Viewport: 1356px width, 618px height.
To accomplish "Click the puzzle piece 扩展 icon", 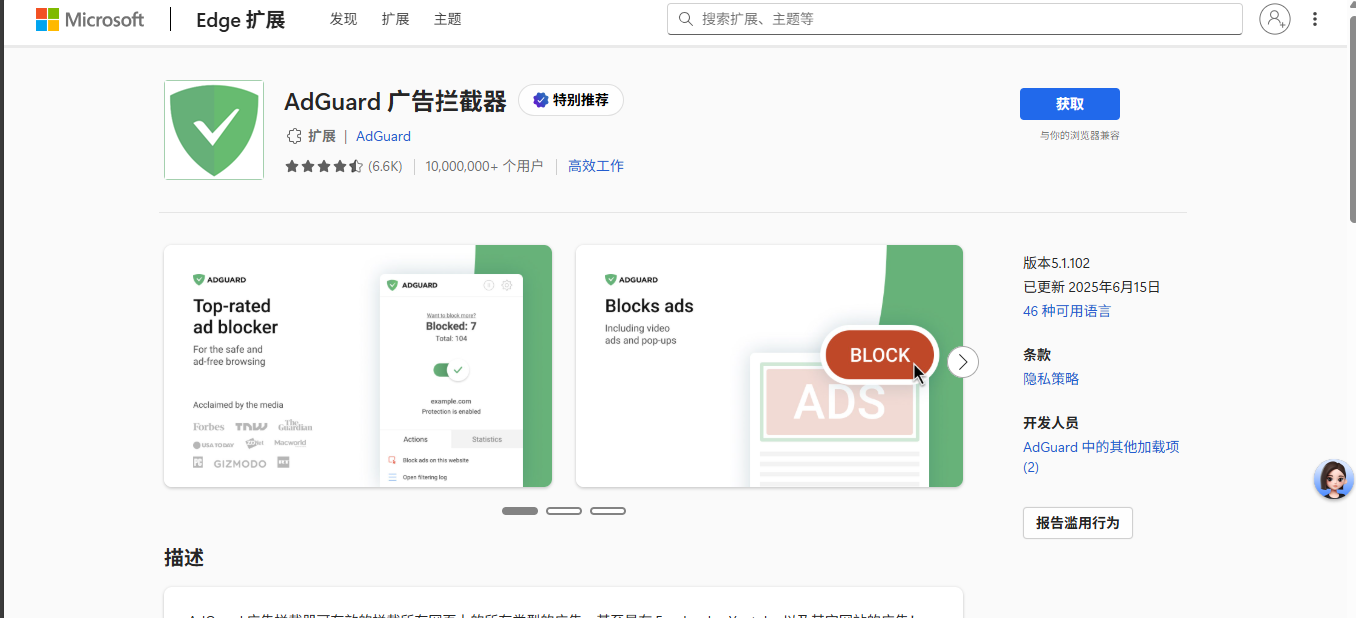I will tap(294, 136).
